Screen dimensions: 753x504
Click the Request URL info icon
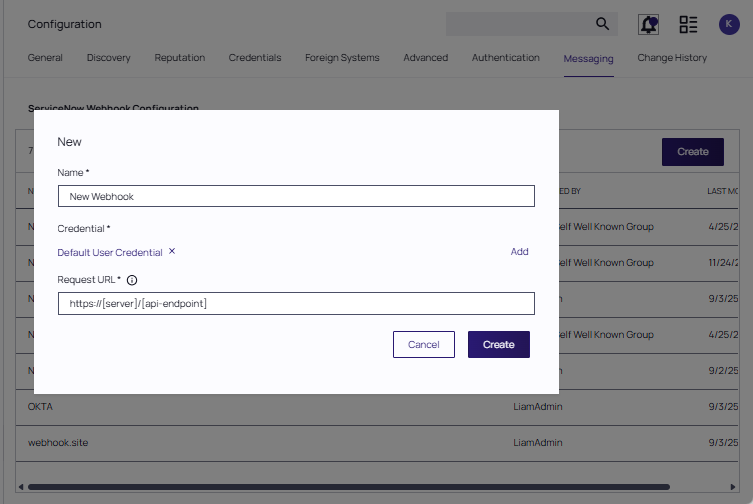click(132, 280)
